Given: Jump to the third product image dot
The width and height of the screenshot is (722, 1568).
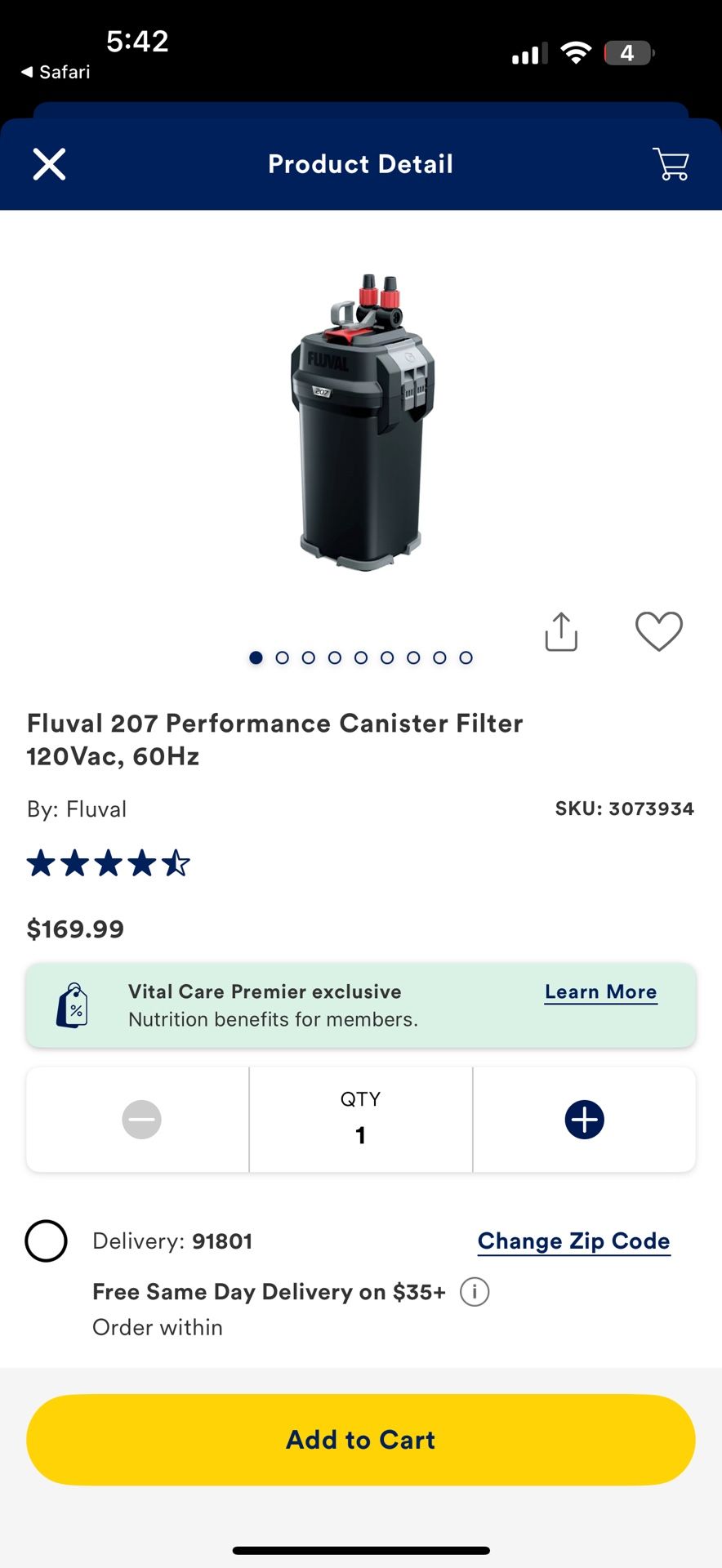Looking at the screenshot, I should click(x=309, y=657).
